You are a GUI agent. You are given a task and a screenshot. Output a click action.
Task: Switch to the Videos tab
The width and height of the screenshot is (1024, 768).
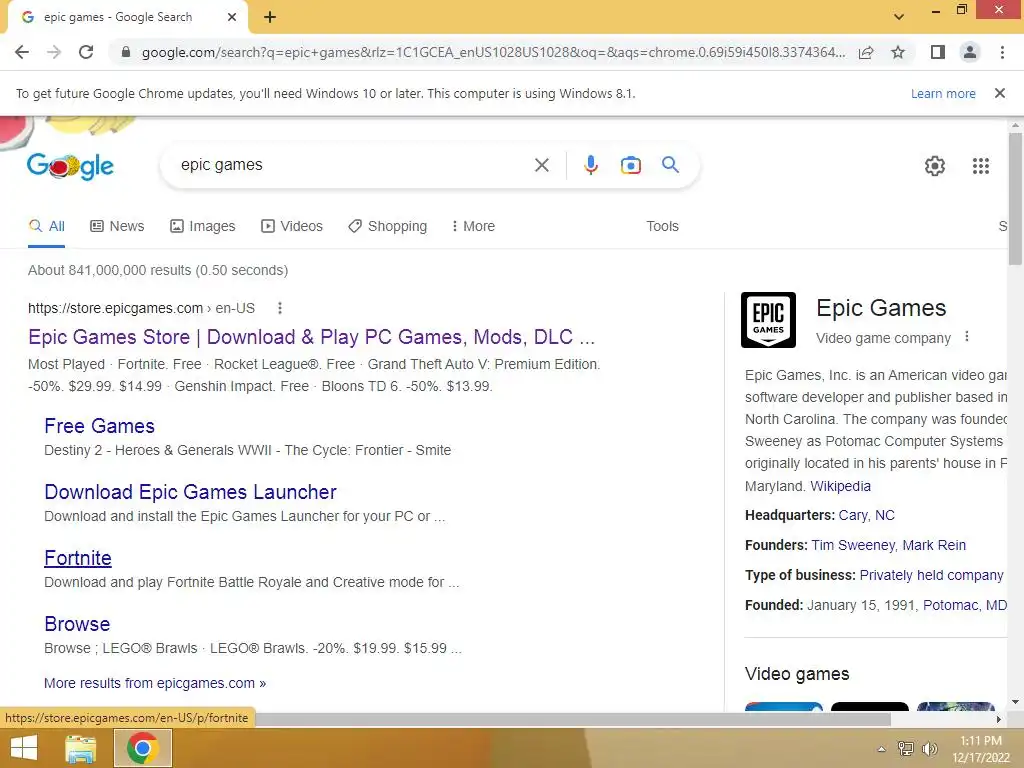[x=292, y=226]
